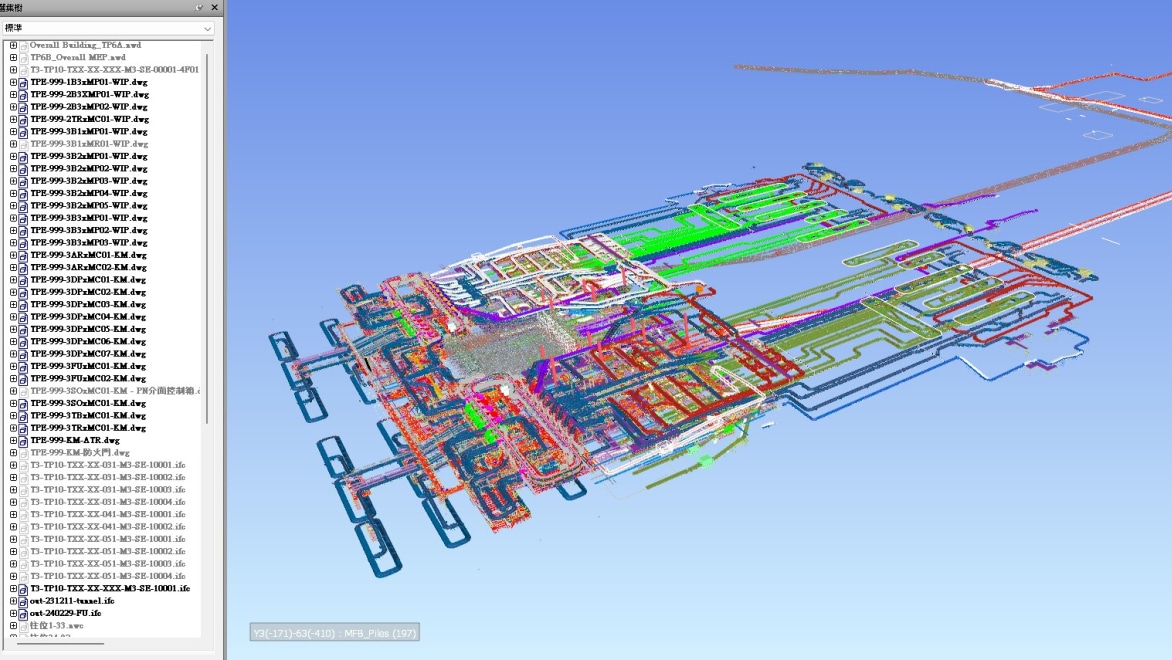Click file icon of TPE-999-KM-ATR.dwg
The height and width of the screenshot is (660, 1172).
(23, 440)
